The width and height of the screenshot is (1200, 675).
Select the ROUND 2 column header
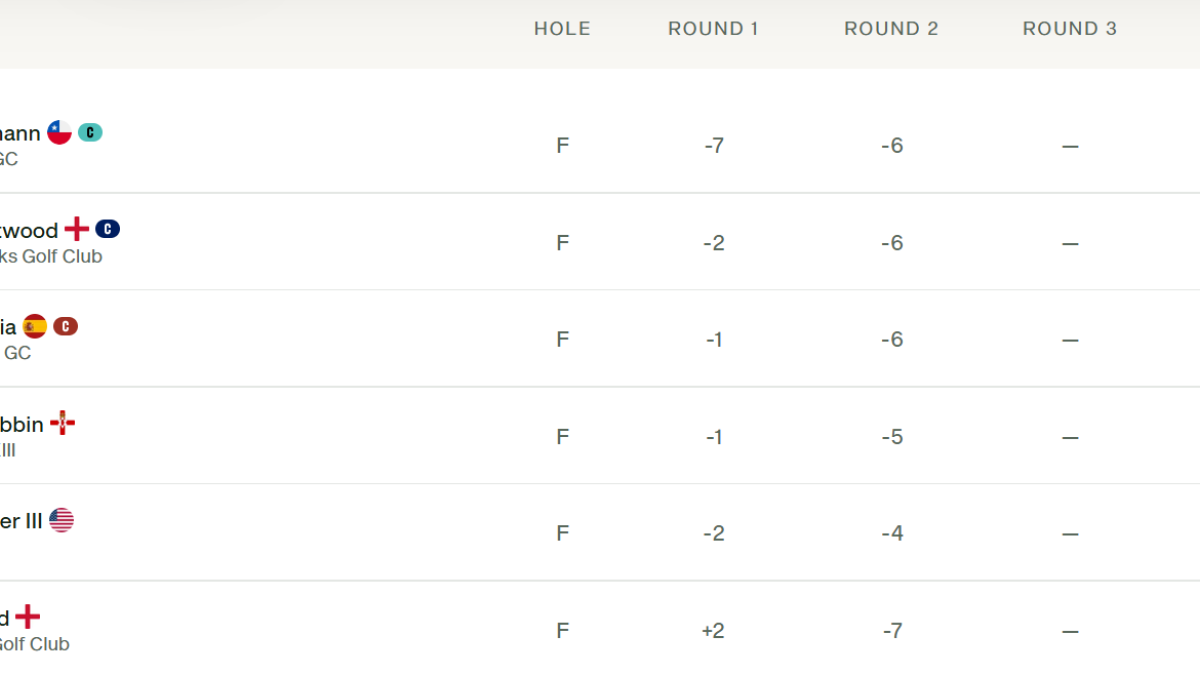pos(891,29)
